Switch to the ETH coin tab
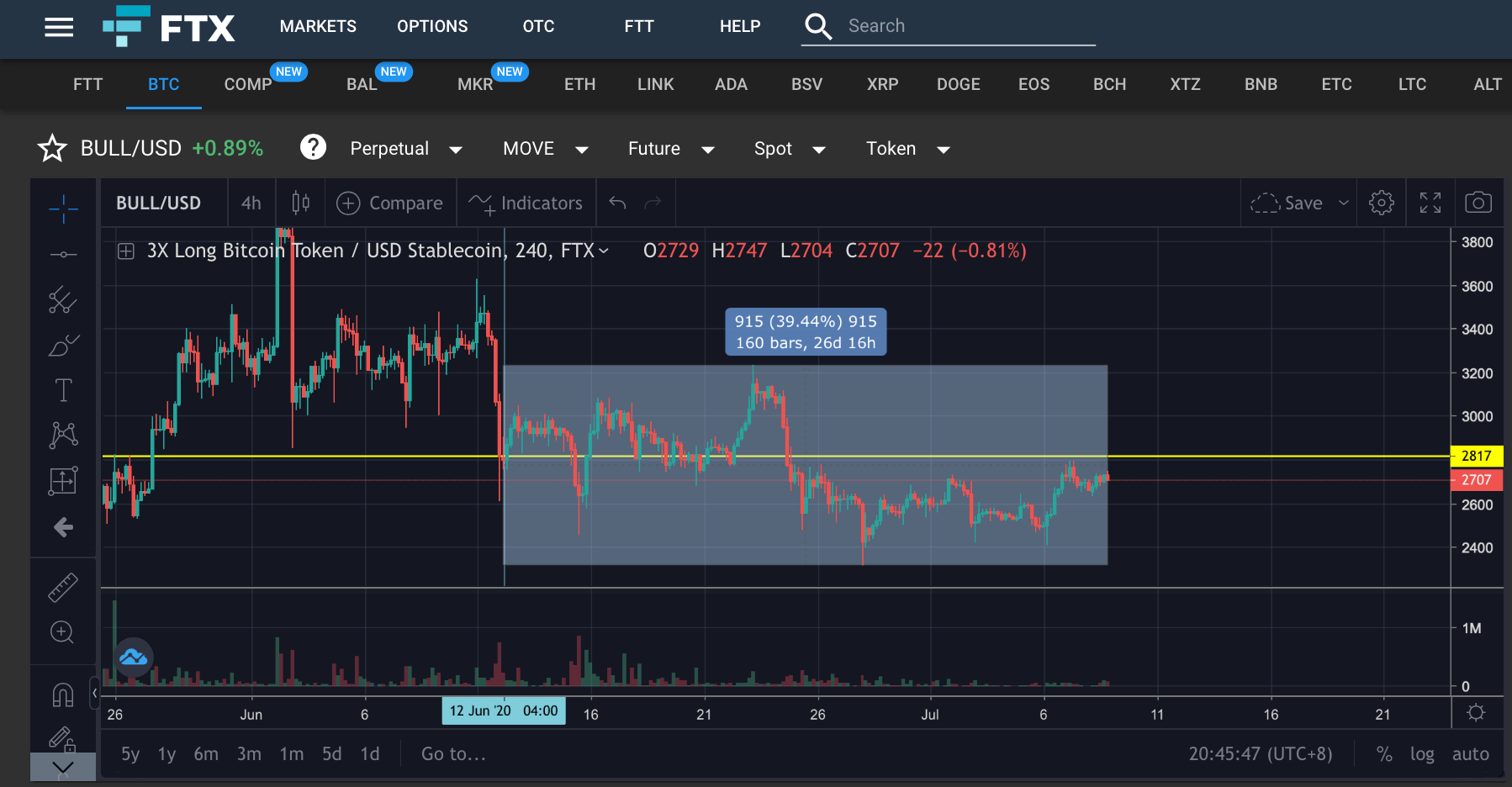 580,84
